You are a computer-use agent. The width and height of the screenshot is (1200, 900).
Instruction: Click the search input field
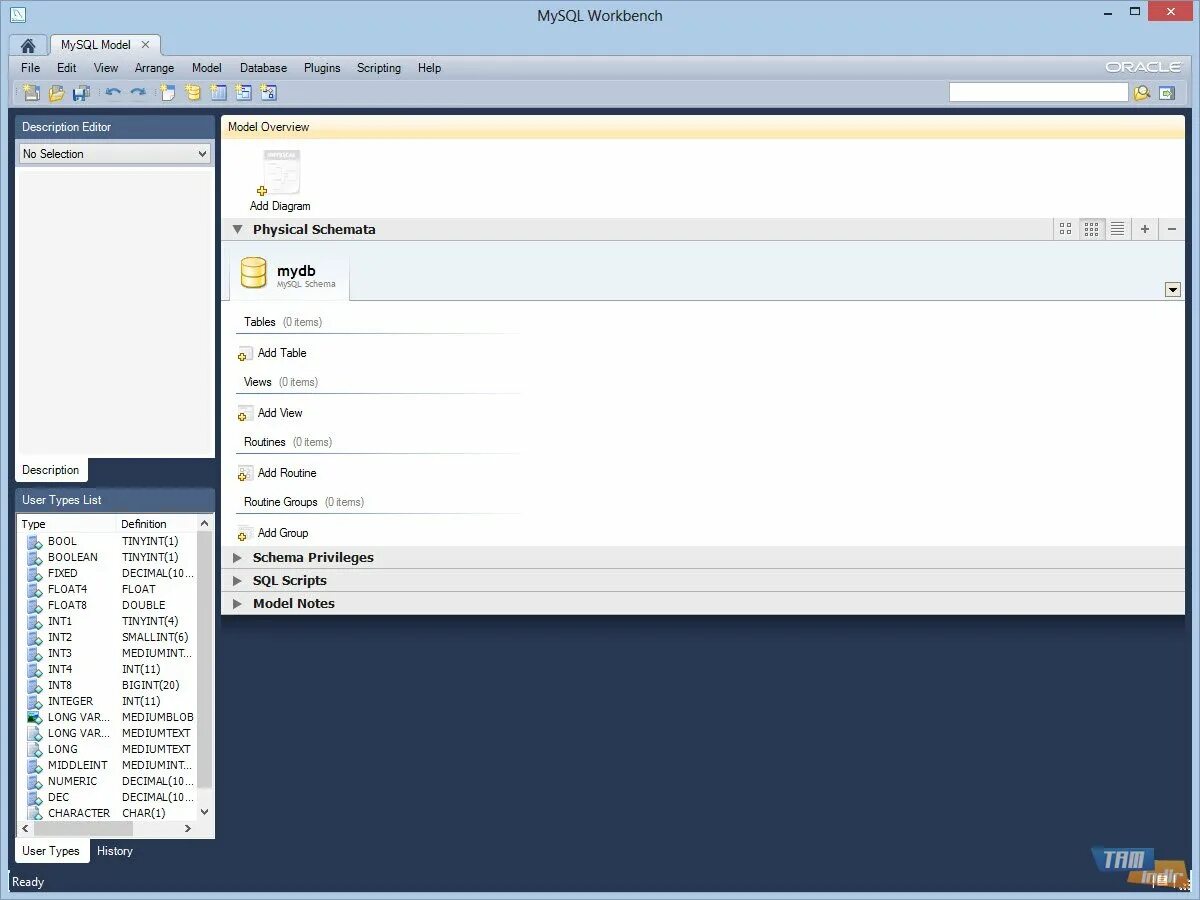coord(1038,92)
